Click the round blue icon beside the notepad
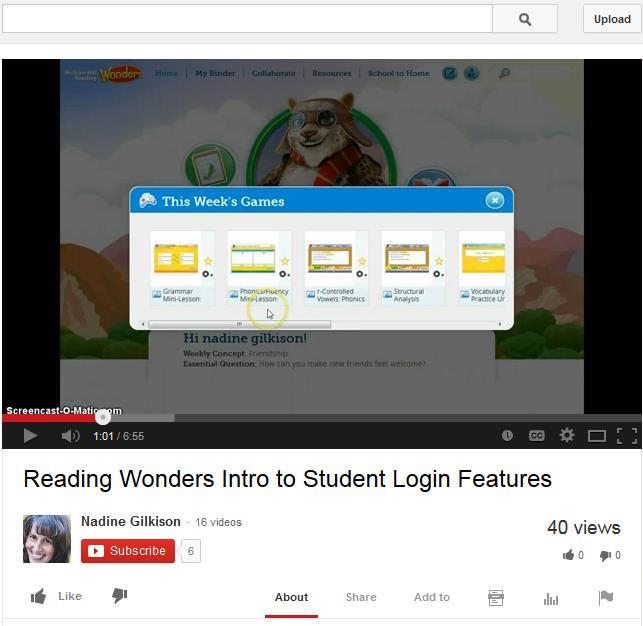Image resolution: width=643 pixels, height=626 pixels. click(472, 73)
